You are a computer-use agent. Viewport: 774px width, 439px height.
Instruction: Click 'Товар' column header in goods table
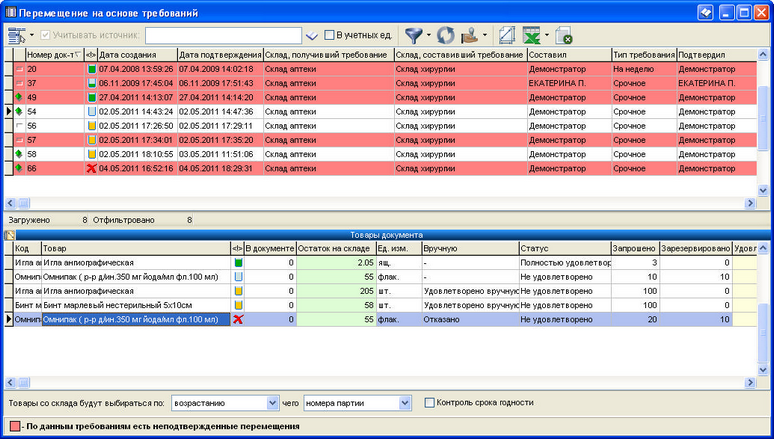pyautogui.click(x=136, y=248)
